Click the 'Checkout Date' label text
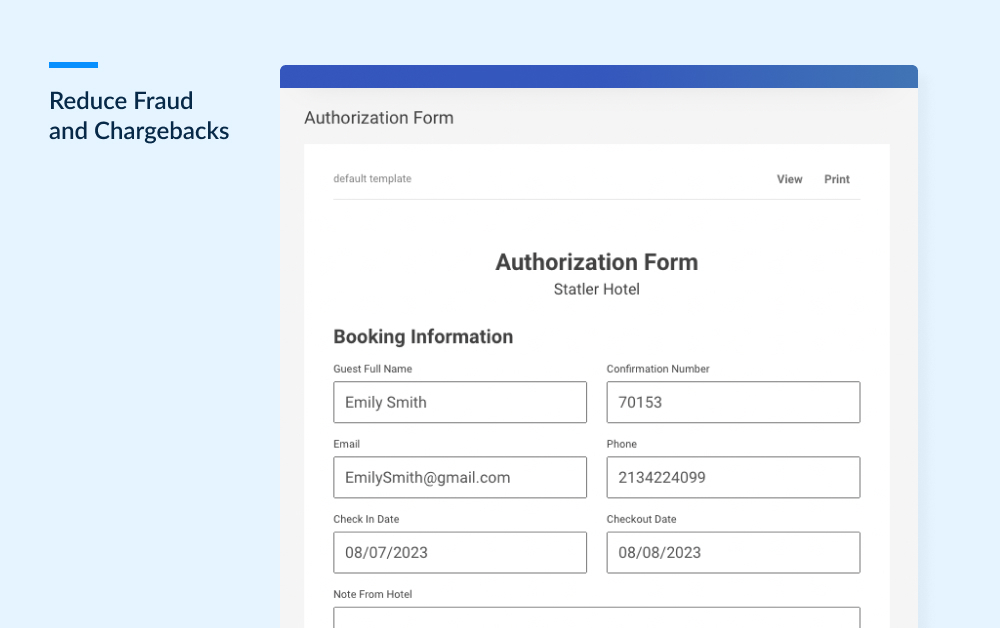1000x628 pixels. [x=641, y=519]
